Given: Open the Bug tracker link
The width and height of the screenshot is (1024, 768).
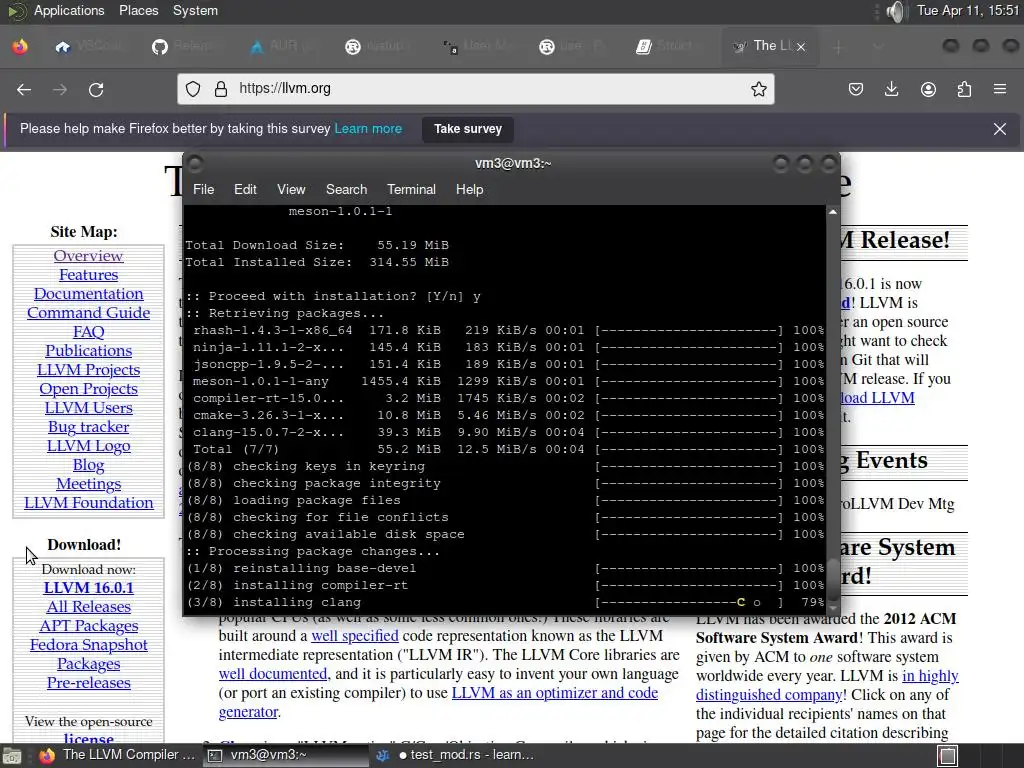Looking at the screenshot, I should tap(88, 427).
